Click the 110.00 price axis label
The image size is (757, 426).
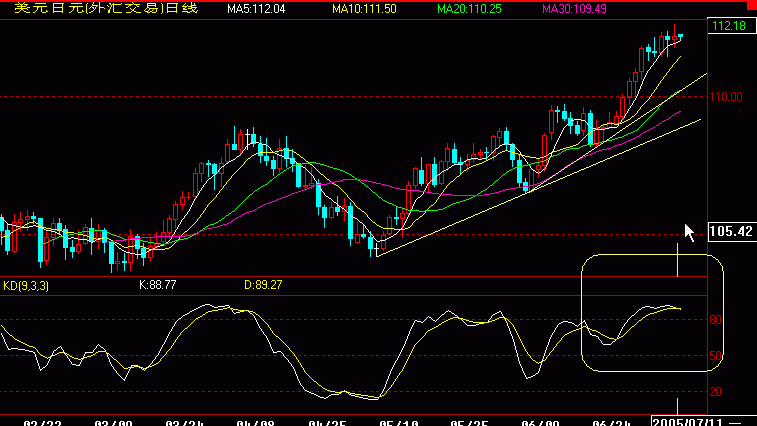(x=726, y=97)
